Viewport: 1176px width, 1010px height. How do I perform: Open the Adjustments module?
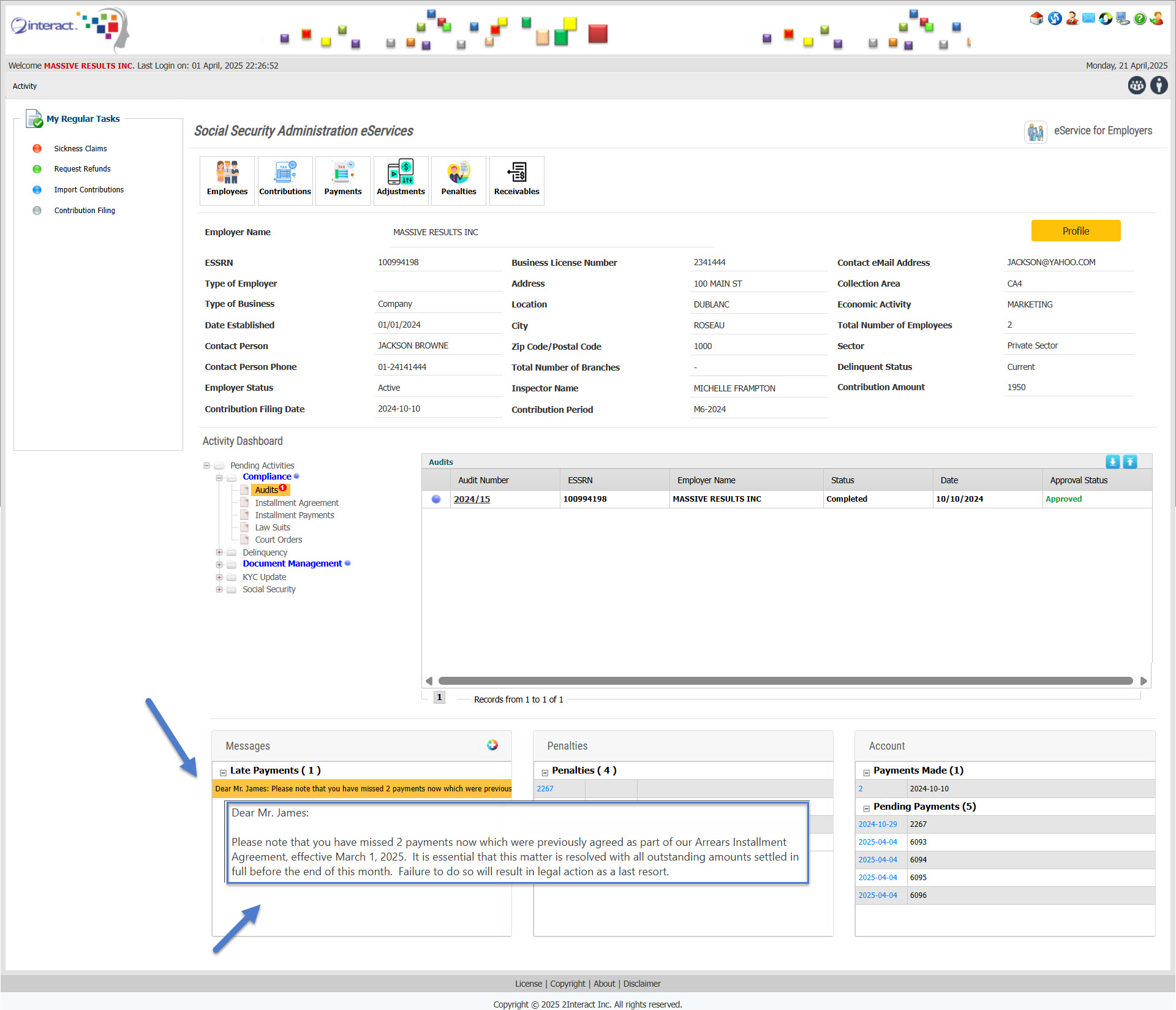401,180
